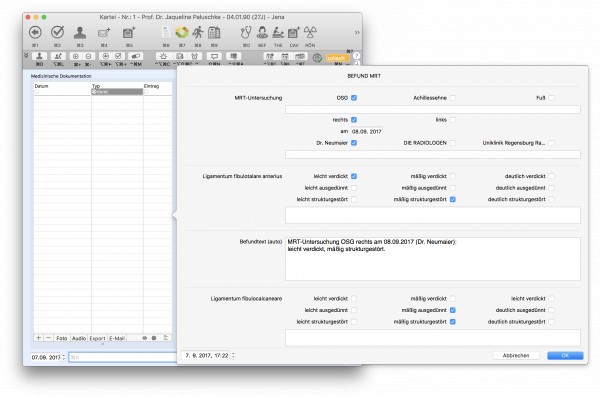The image size is (600, 398).
Task: Click the stethoscope toolbar icon
Action: click(x=246, y=33)
